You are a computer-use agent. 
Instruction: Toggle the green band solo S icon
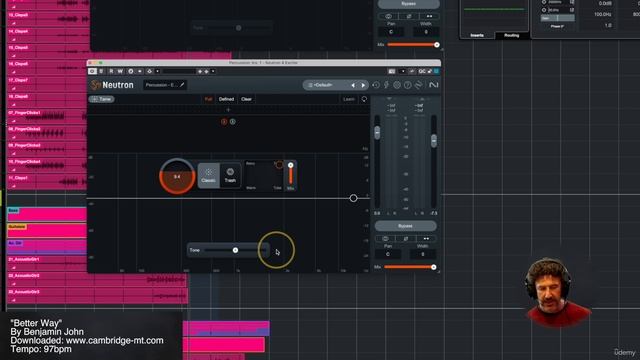click(x=233, y=122)
